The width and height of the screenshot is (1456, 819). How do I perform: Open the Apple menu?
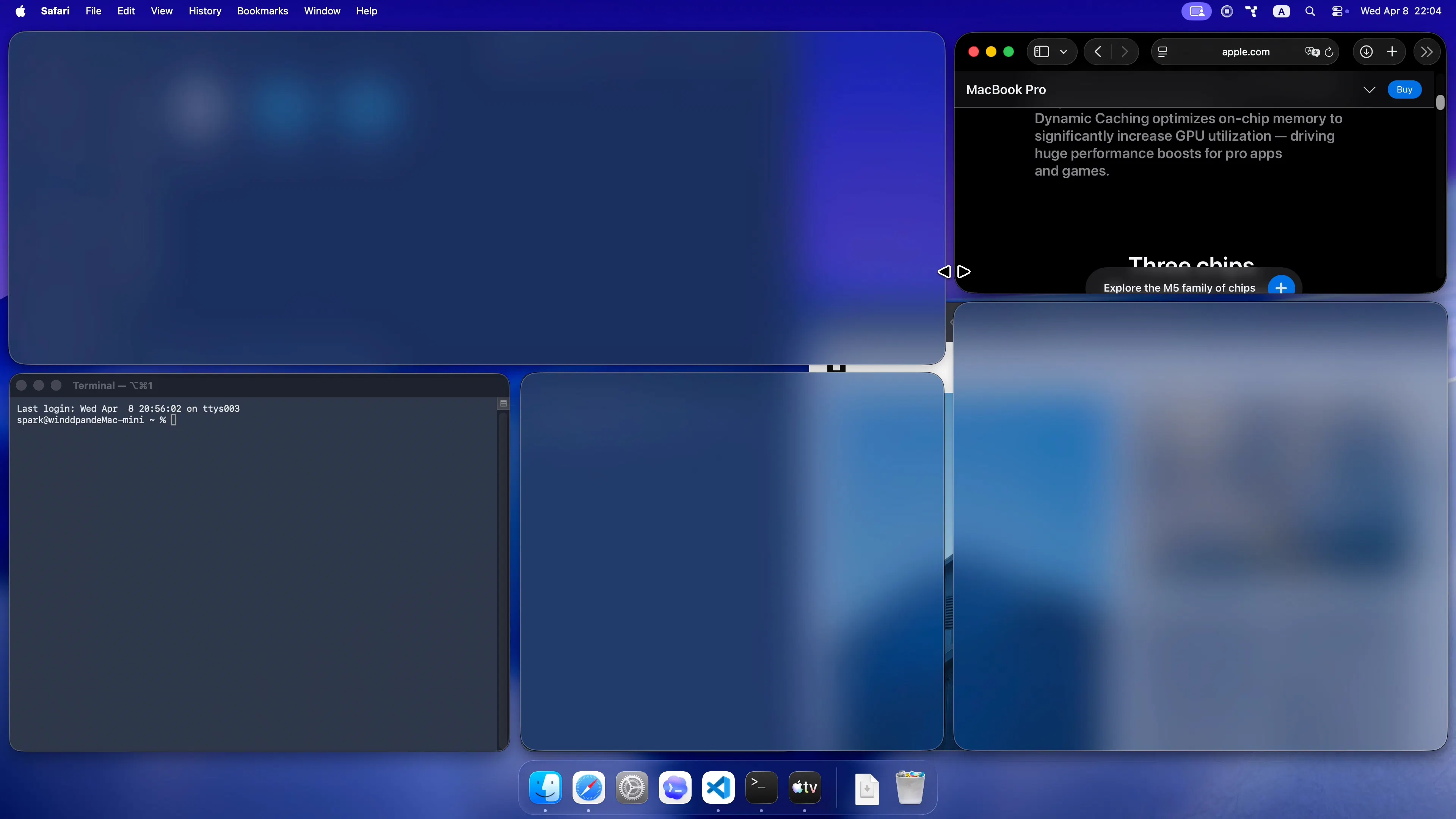[20, 11]
